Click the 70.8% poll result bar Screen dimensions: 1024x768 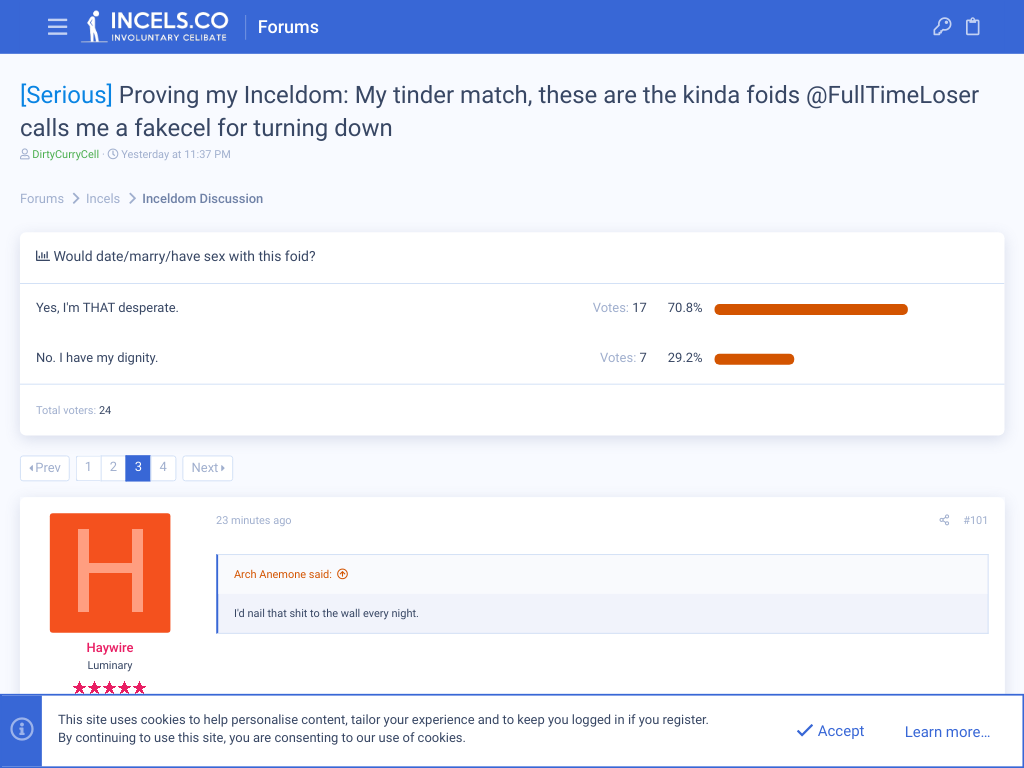pos(810,309)
